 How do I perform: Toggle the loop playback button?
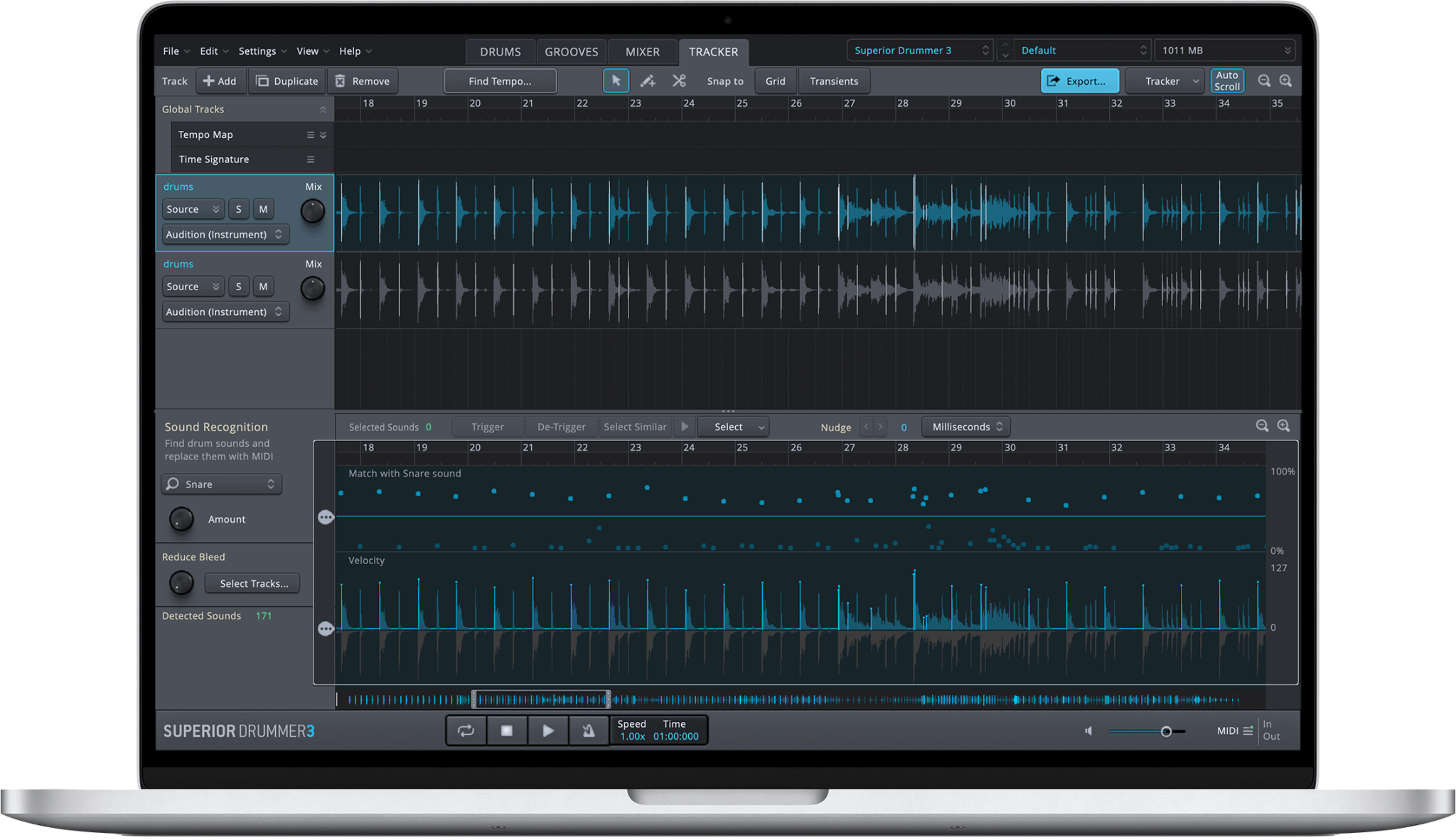click(466, 730)
